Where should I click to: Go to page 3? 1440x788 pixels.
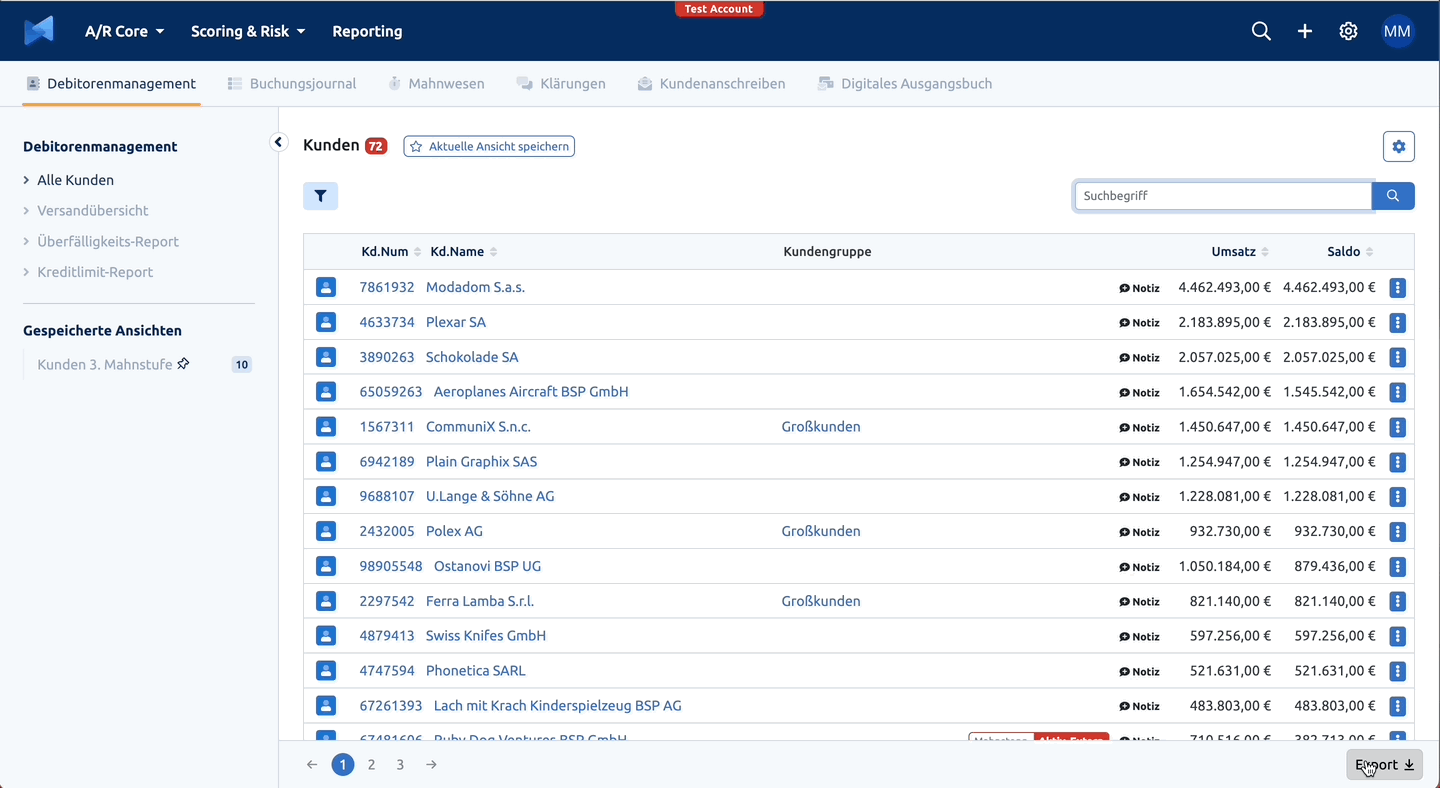[x=400, y=765]
